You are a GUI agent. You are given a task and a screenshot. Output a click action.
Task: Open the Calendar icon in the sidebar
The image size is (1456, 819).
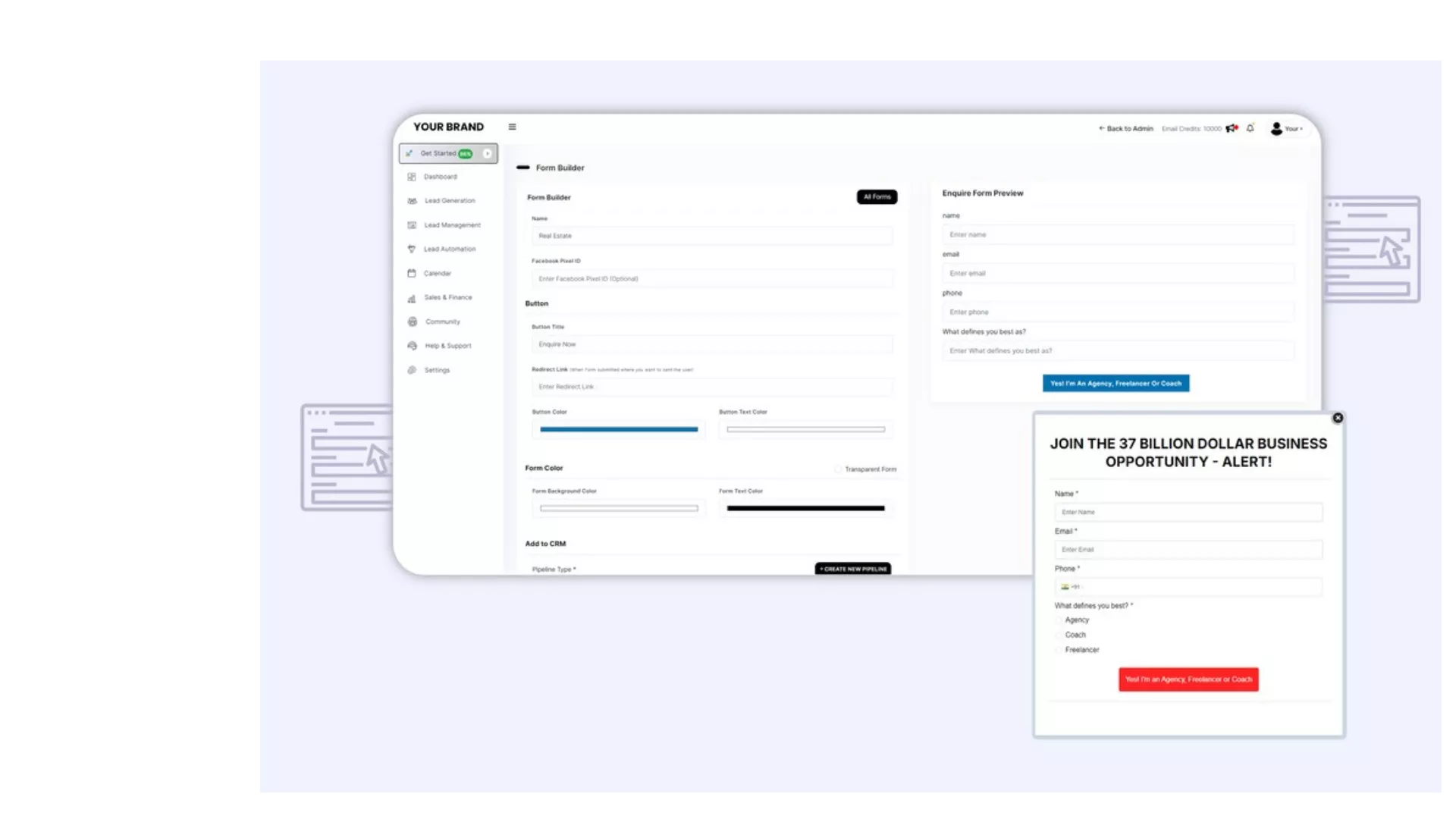tap(412, 273)
